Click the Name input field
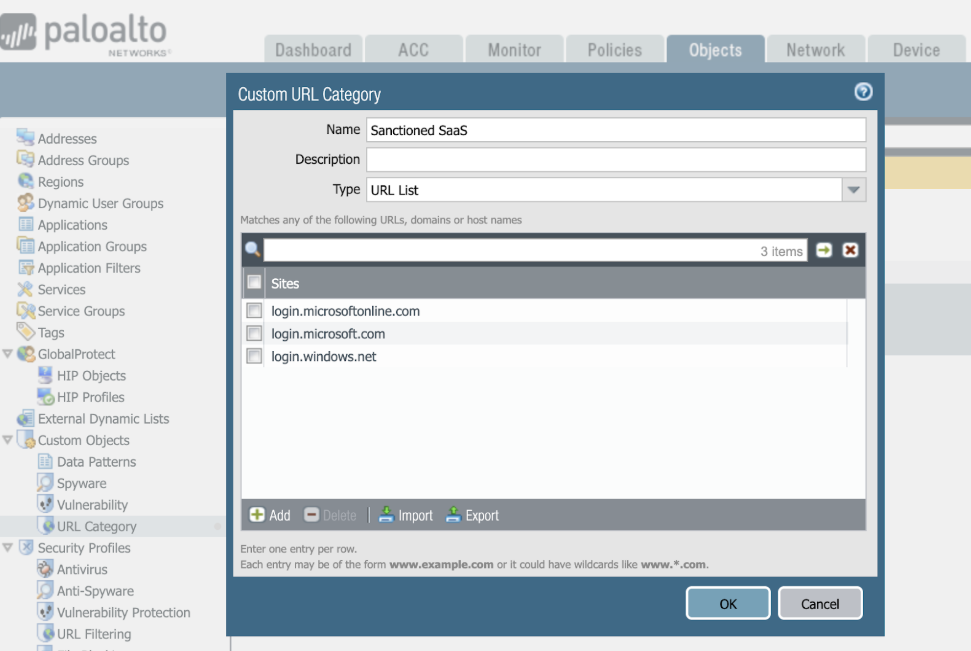971x651 pixels. point(616,130)
